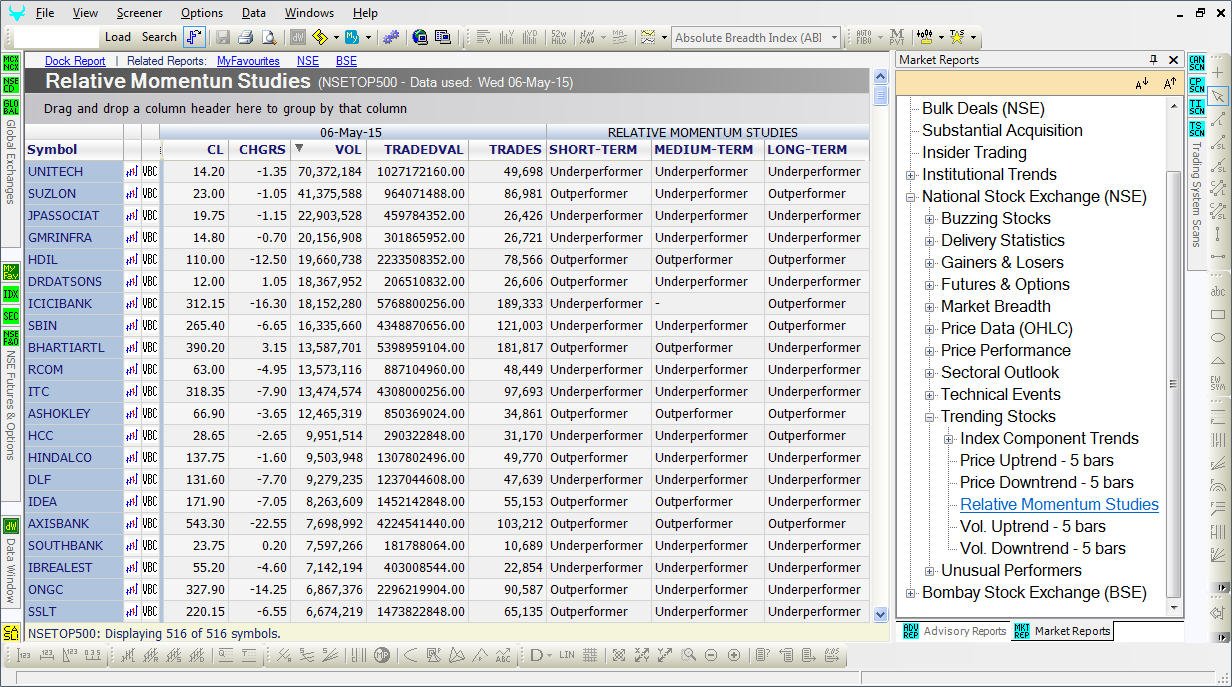1232x687 pixels.
Task: Click the VBC icon in the SUZLON row
Action: tap(150, 193)
